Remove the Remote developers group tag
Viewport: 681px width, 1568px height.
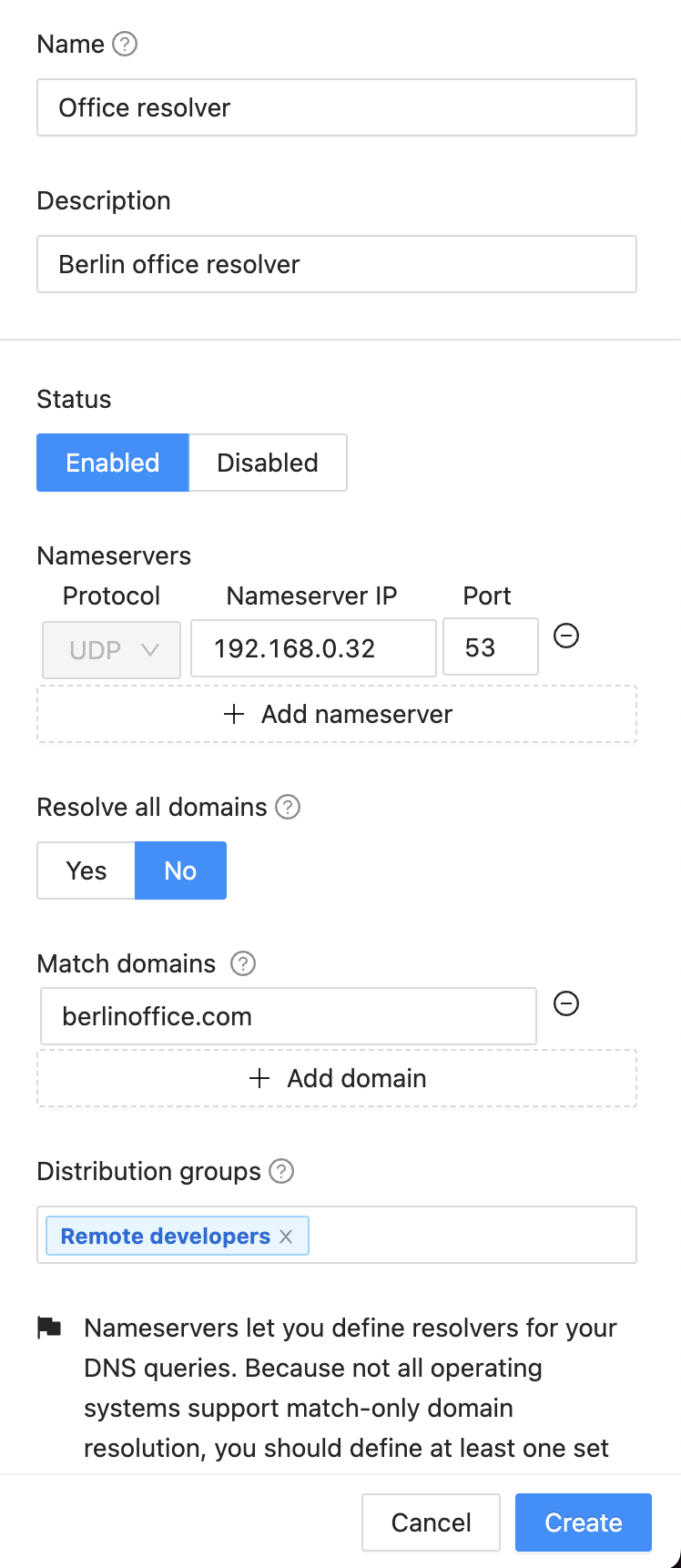coord(286,1237)
